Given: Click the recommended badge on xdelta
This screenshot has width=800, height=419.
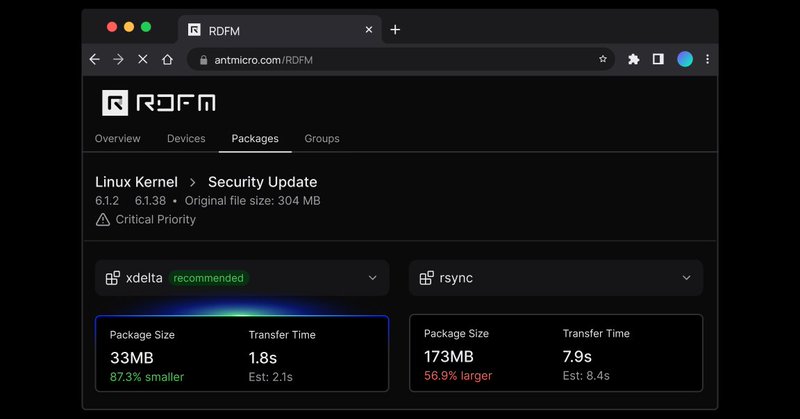Looking at the screenshot, I should coord(208,278).
